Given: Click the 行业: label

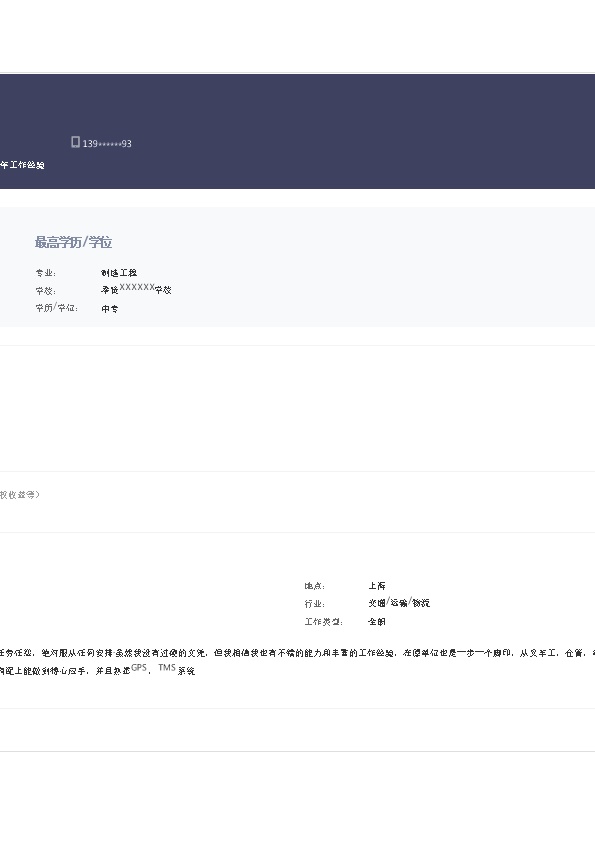Looking at the screenshot, I should click(315, 604).
